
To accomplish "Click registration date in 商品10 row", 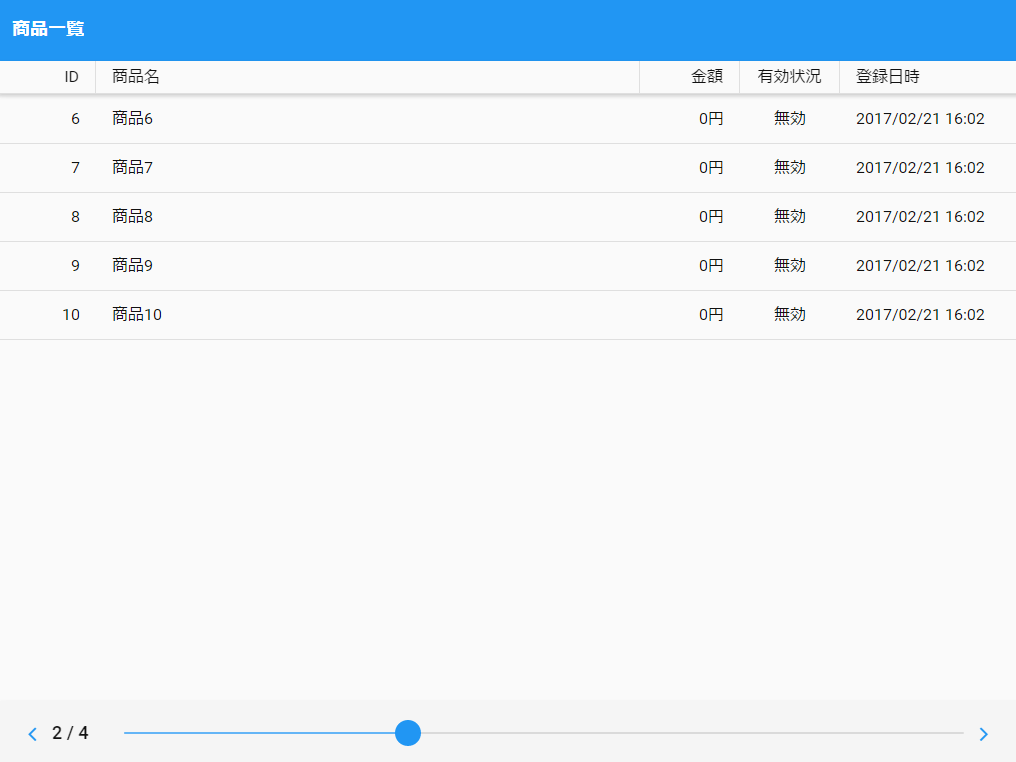I will click(x=920, y=314).
